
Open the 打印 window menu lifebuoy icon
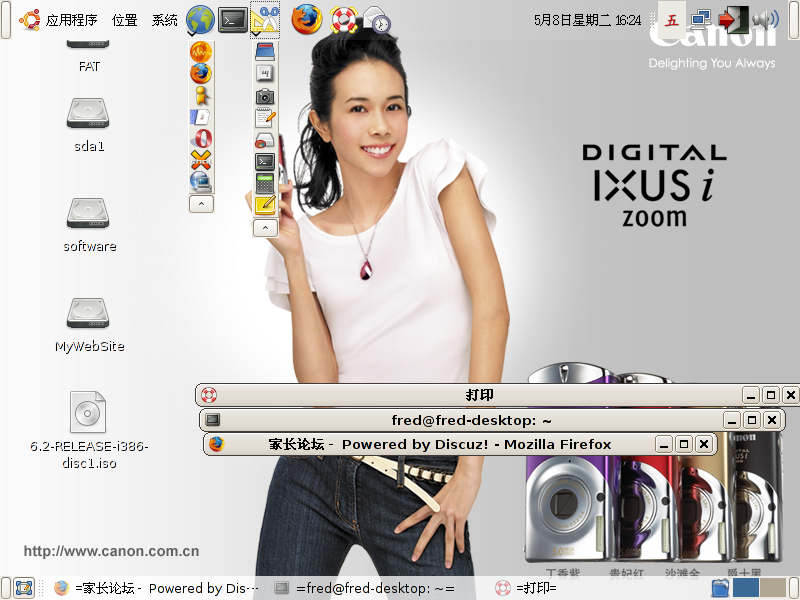coord(209,395)
